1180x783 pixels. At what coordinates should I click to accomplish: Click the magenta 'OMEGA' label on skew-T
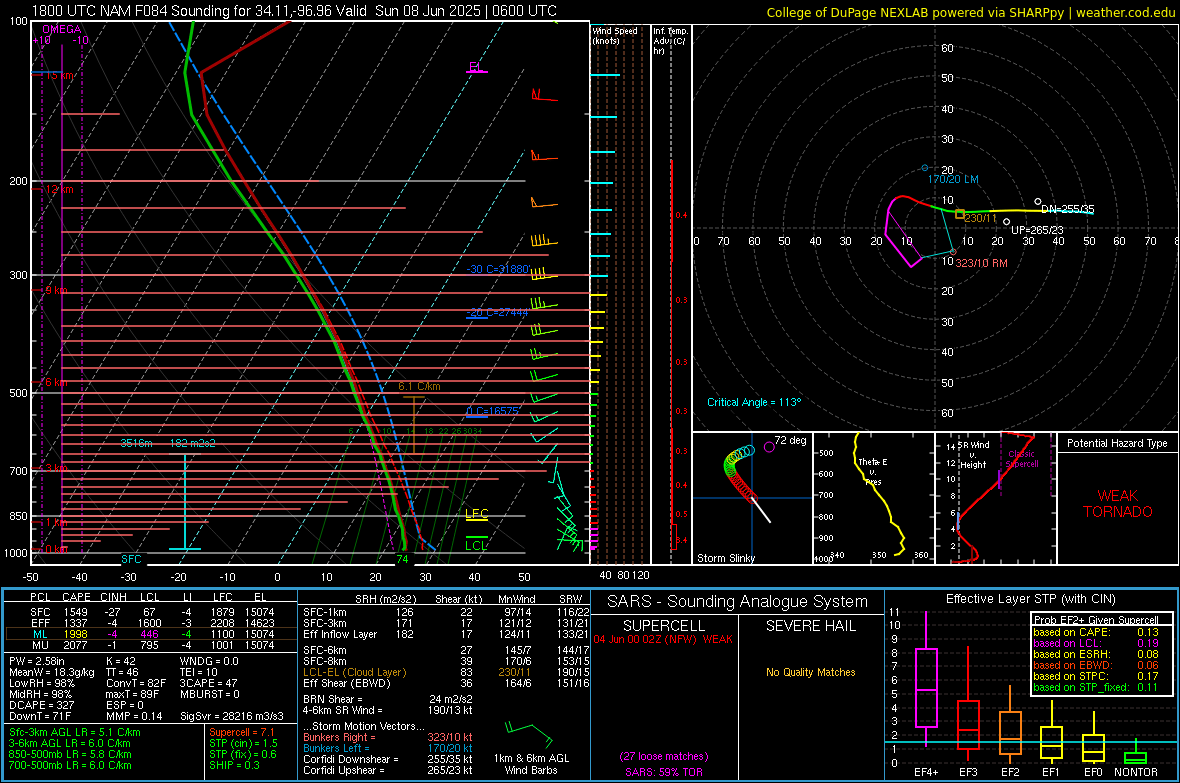point(62,29)
